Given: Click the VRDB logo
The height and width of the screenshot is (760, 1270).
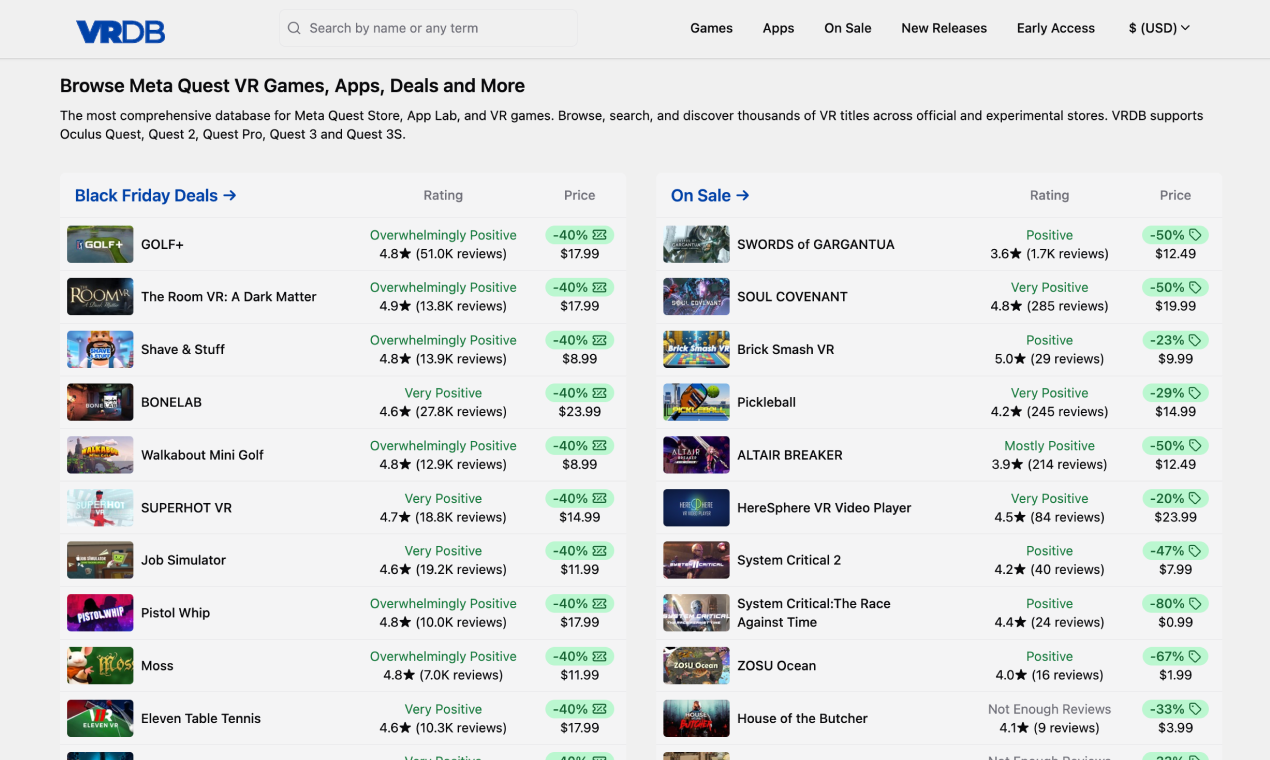Looking at the screenshot, I should 120,31.
